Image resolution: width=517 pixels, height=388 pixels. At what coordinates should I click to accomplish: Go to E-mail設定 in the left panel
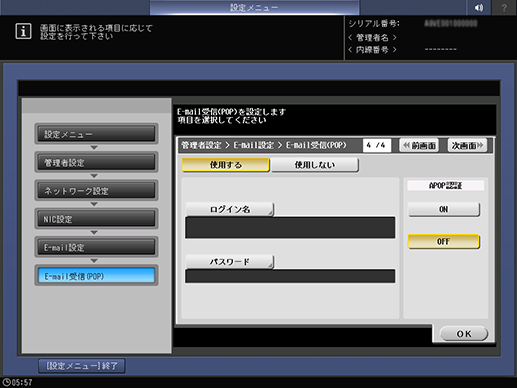coord(96,247)
